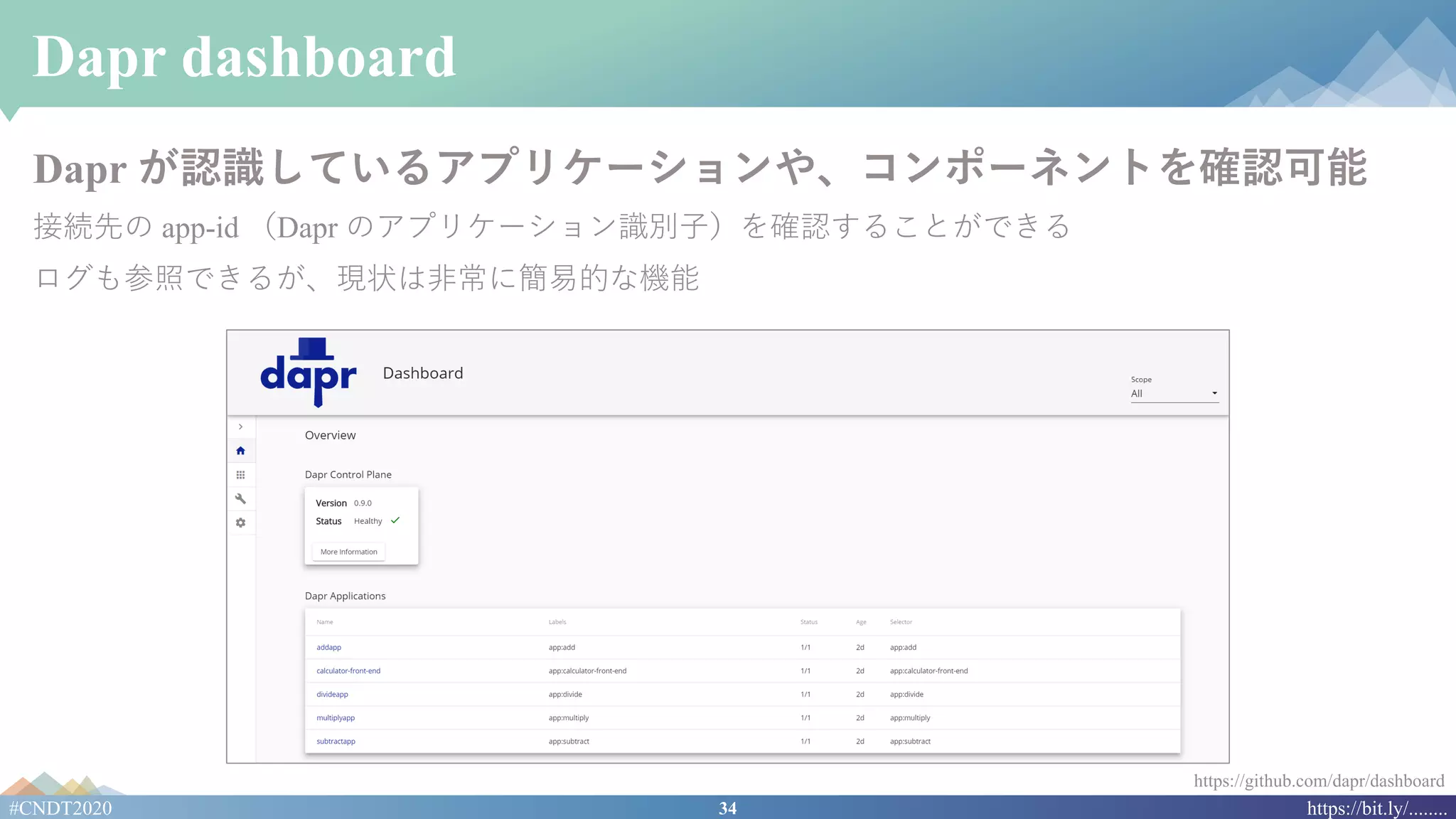The height and width of the screenshot is (819, 1456).
Task: Open the https://bit.ly footer link
Action: (x=1376, y=808)
